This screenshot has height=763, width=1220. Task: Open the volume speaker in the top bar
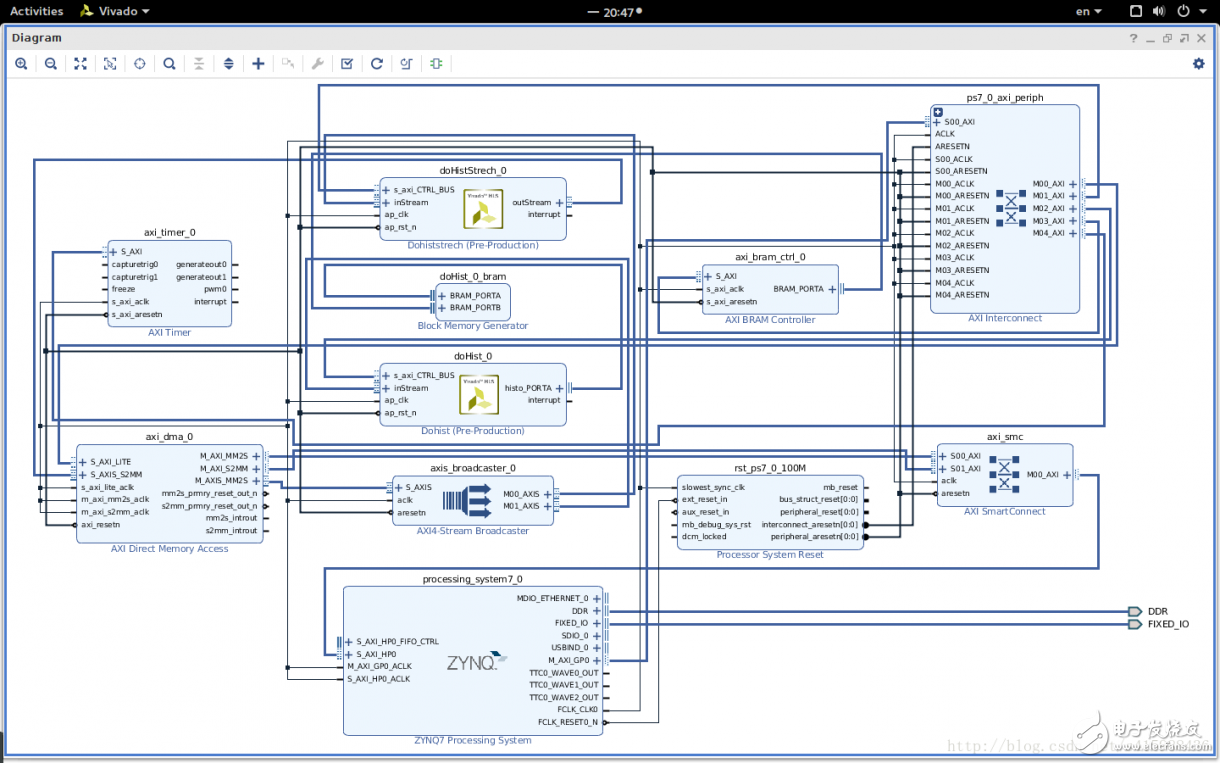[x=1159, y=11]
